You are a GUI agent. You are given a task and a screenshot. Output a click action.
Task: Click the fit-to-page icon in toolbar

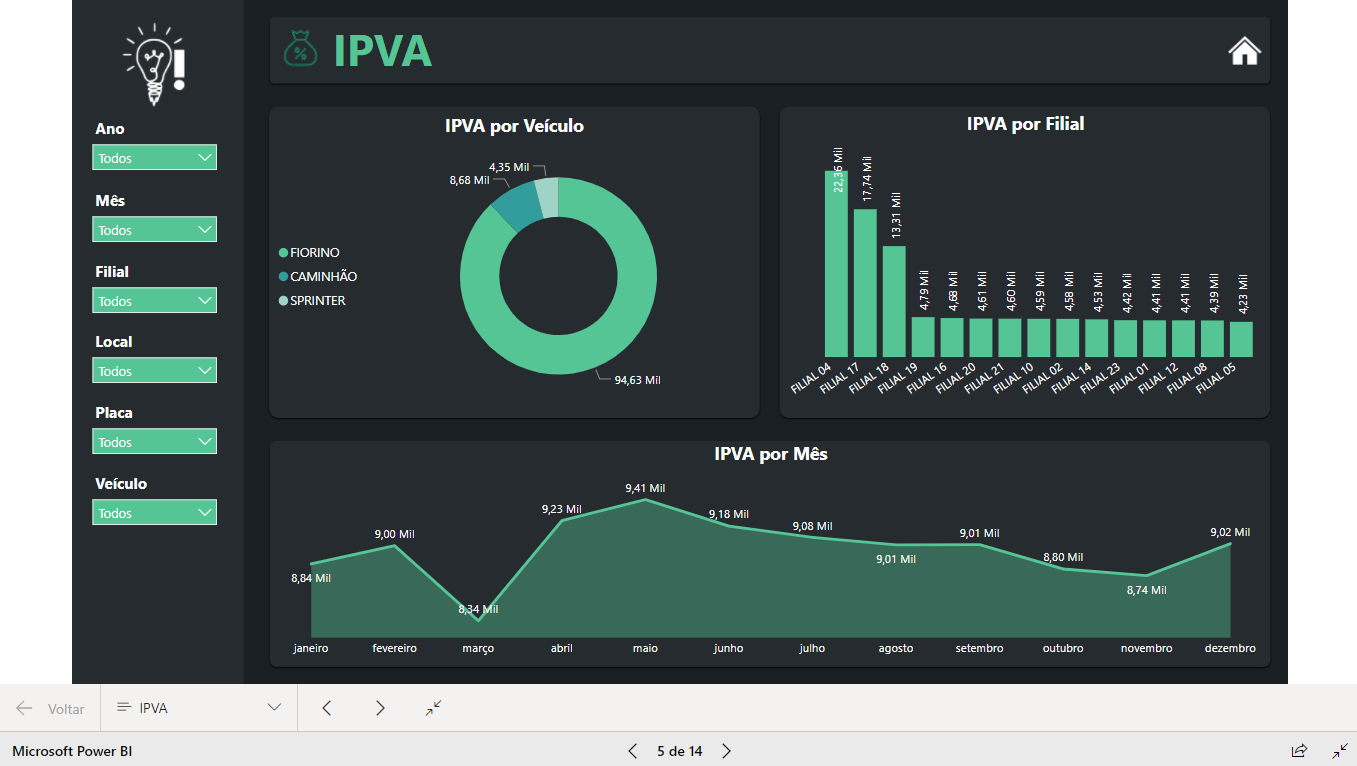click(x=432, y=708)
